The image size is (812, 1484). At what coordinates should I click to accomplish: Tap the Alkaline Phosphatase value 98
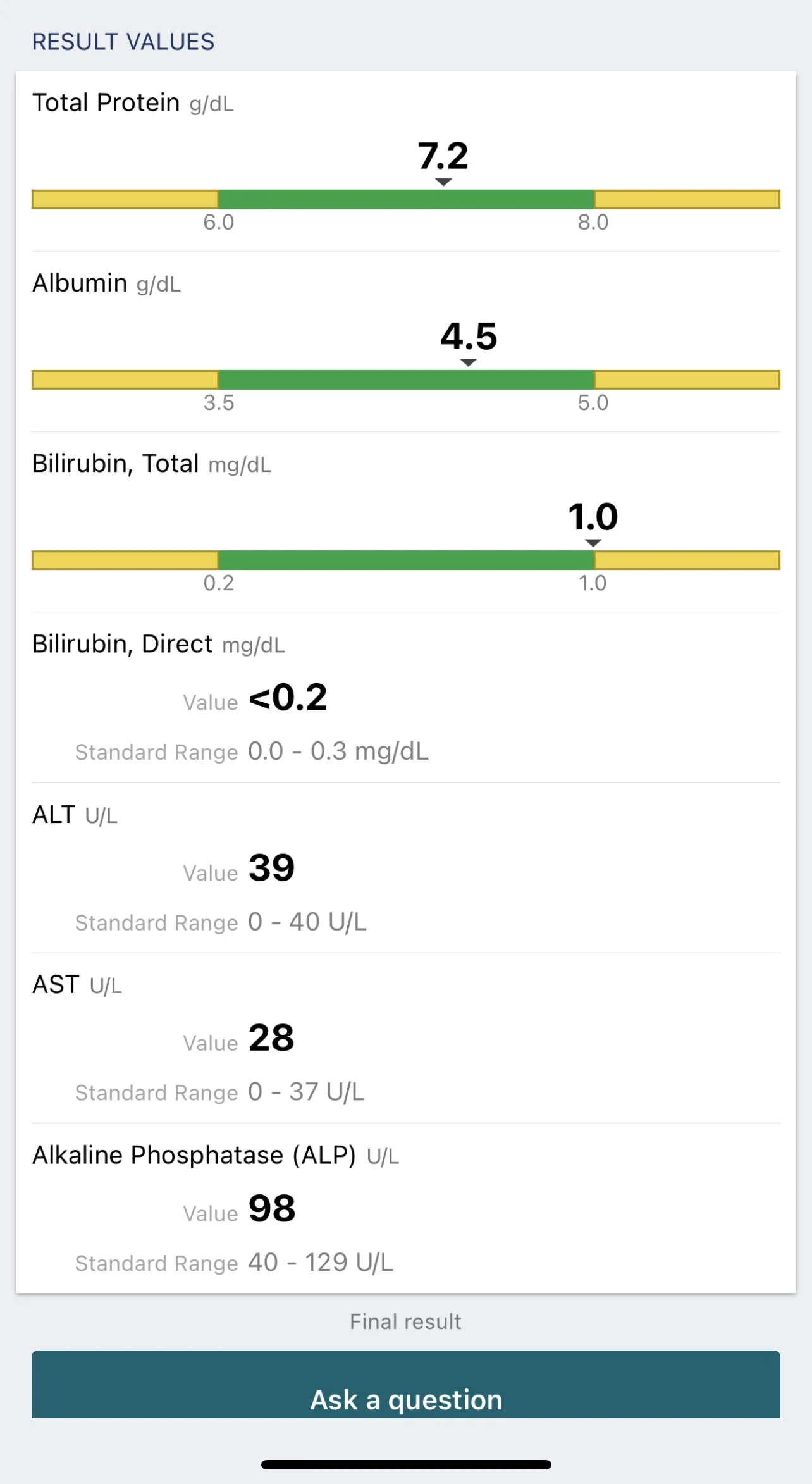[x=272, y=1208]
